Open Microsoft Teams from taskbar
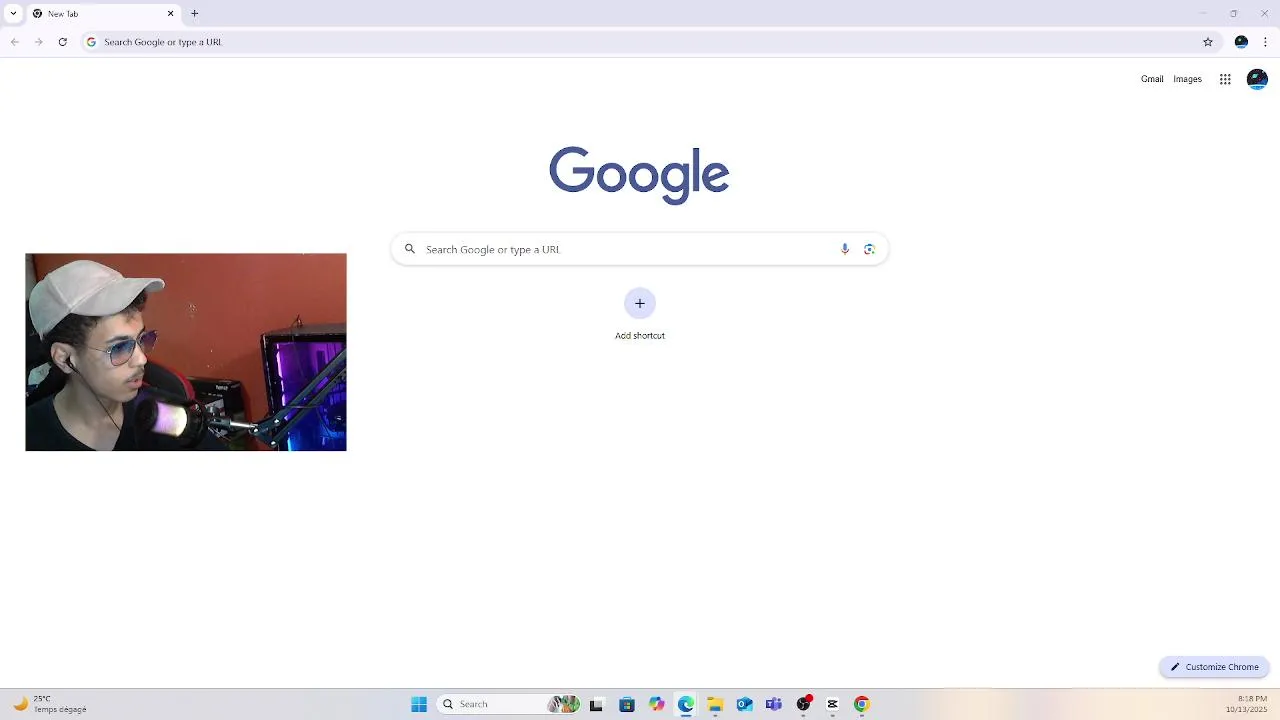This screenshot has height=720, width=1280. [774, 704]
